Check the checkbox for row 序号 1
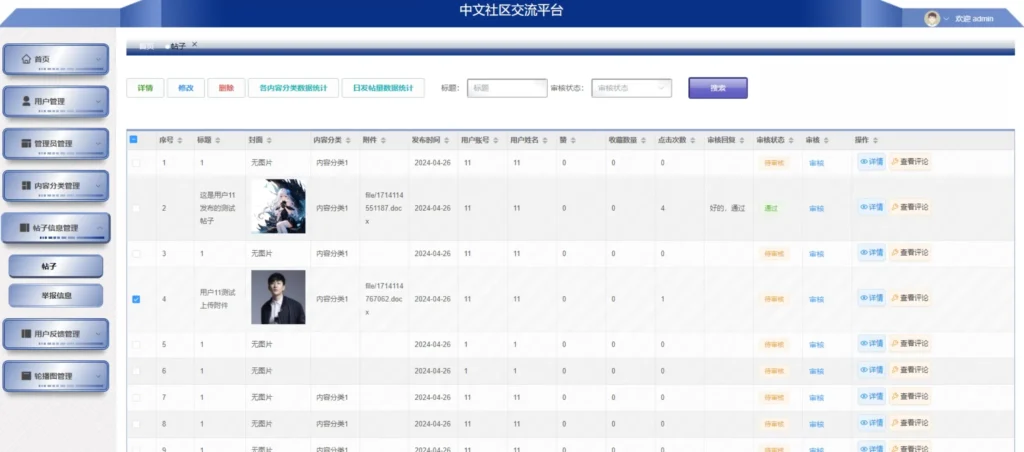Viewport: 1024px width, 452px height. coord(136,163)
